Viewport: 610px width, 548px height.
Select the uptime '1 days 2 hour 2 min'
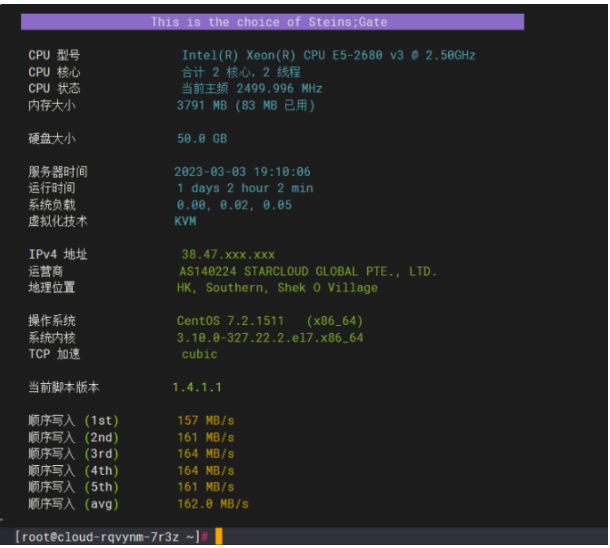coord(245,188)
